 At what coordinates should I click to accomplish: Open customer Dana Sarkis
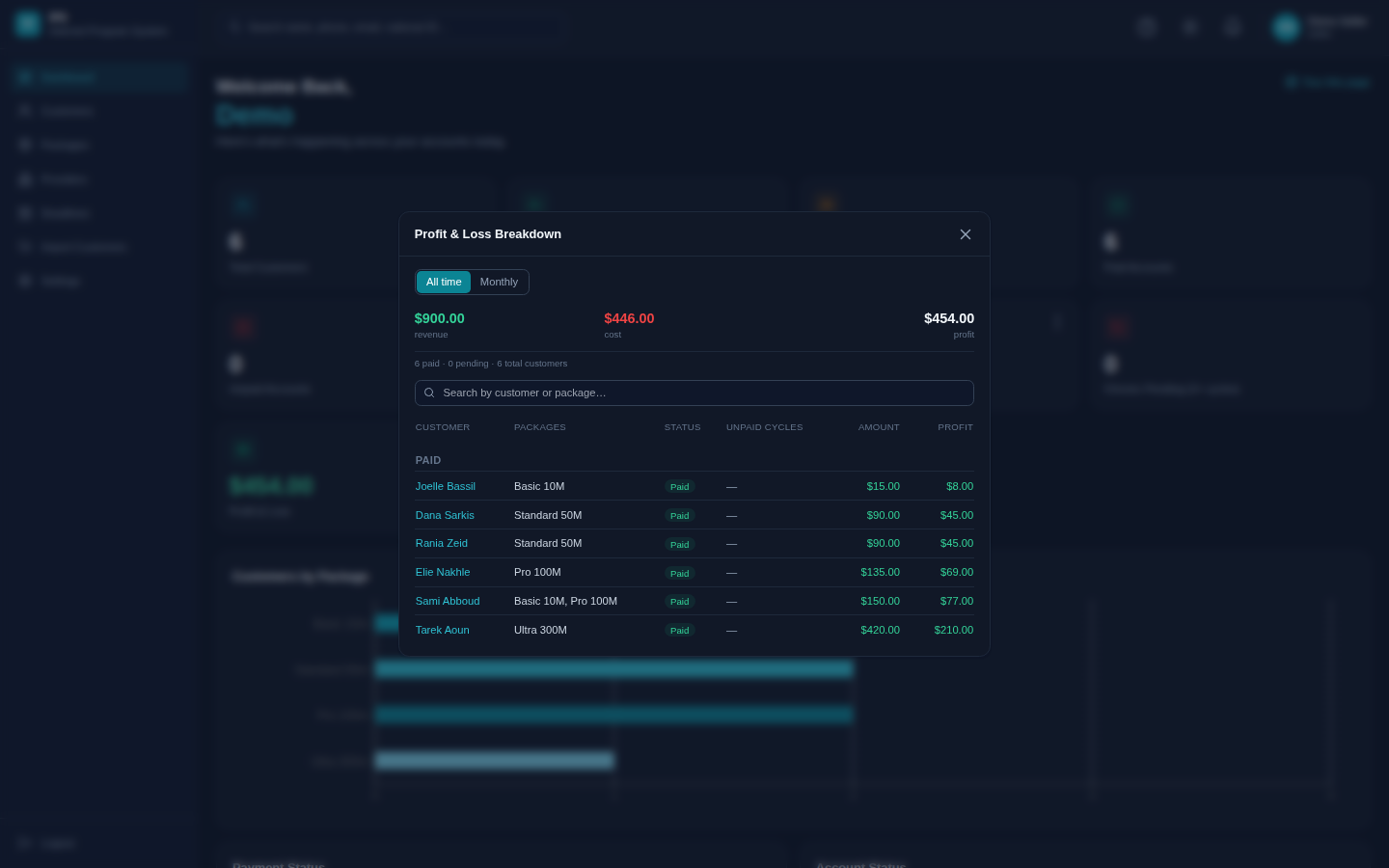[x=445, y=515]
